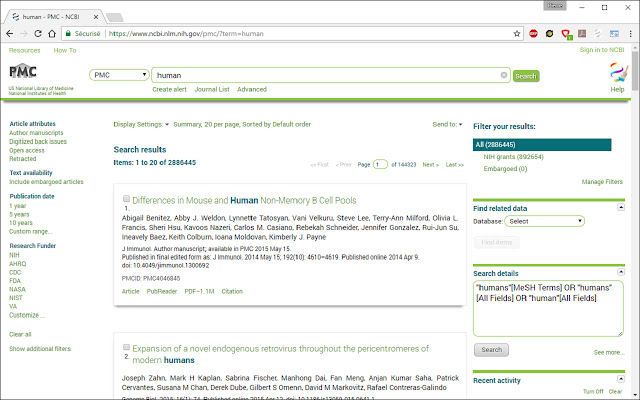Open the PMC database dropdown
The height and width of the screenshot is (400, 640).
pyautogui.click(x=119, y=75)
